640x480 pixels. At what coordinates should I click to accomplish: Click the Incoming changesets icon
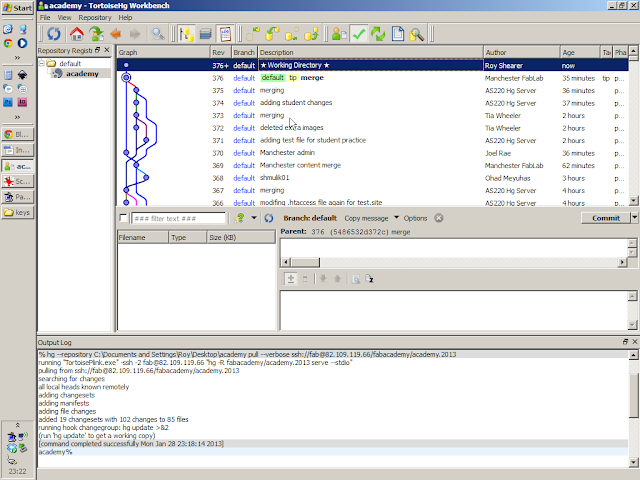click(x=253, y=34)
